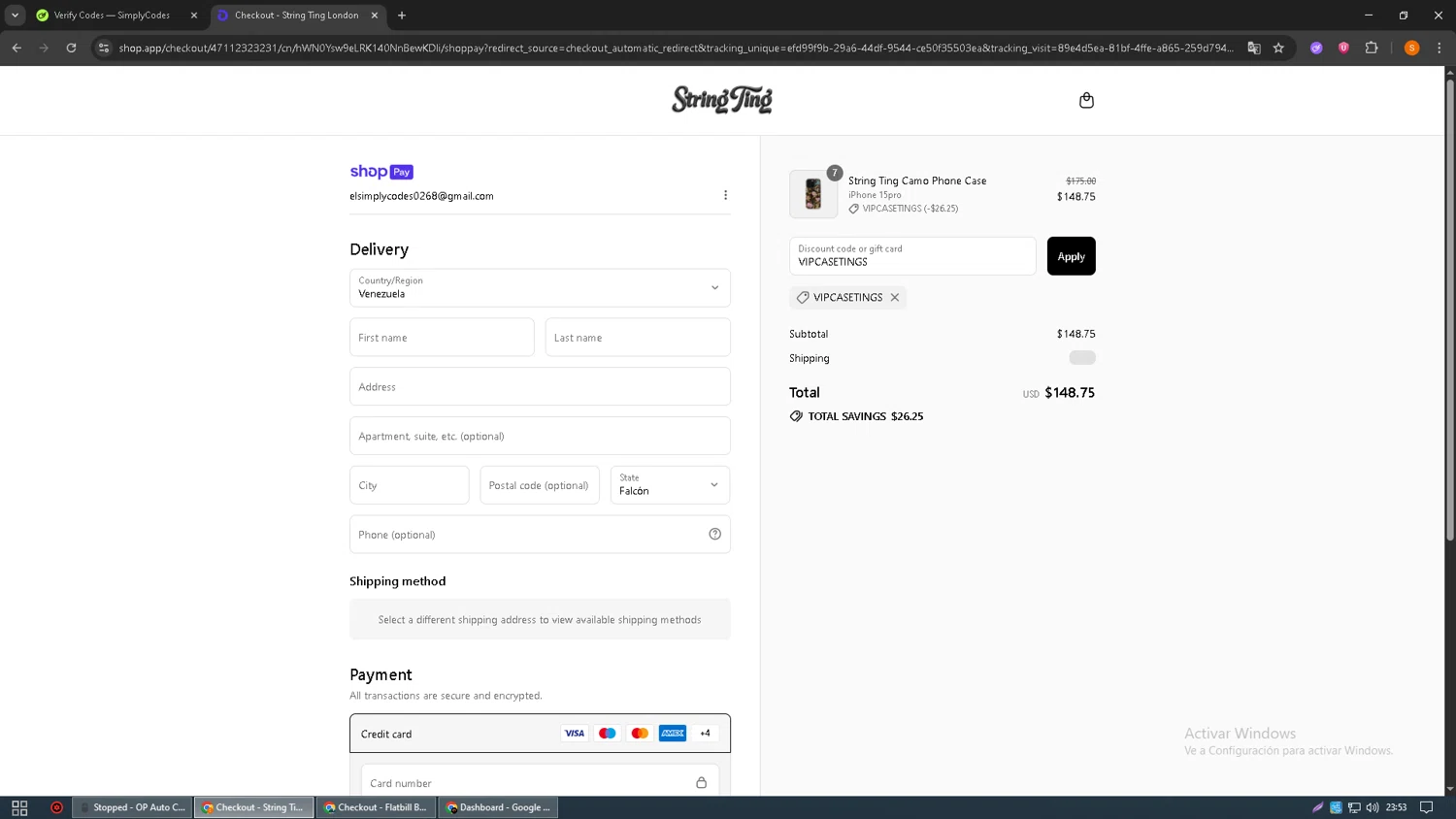Image resolution: width=1456 pixels, height=819 pixels.
Task: Click the Visa card icon
Action: pyautogui.click(x=575, y=734)
